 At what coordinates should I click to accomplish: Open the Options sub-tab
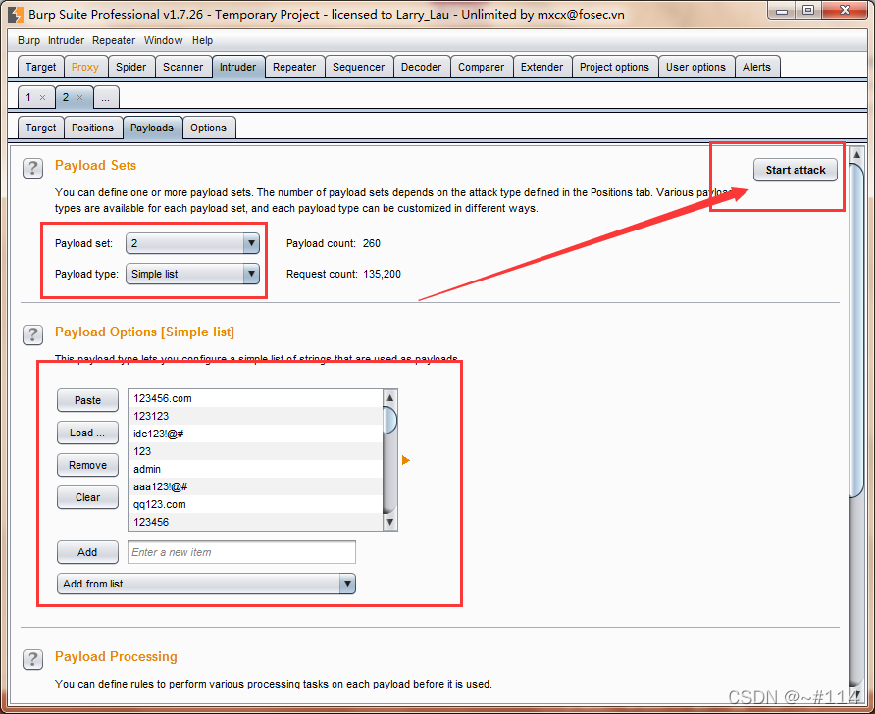click(x=208, y=128)
